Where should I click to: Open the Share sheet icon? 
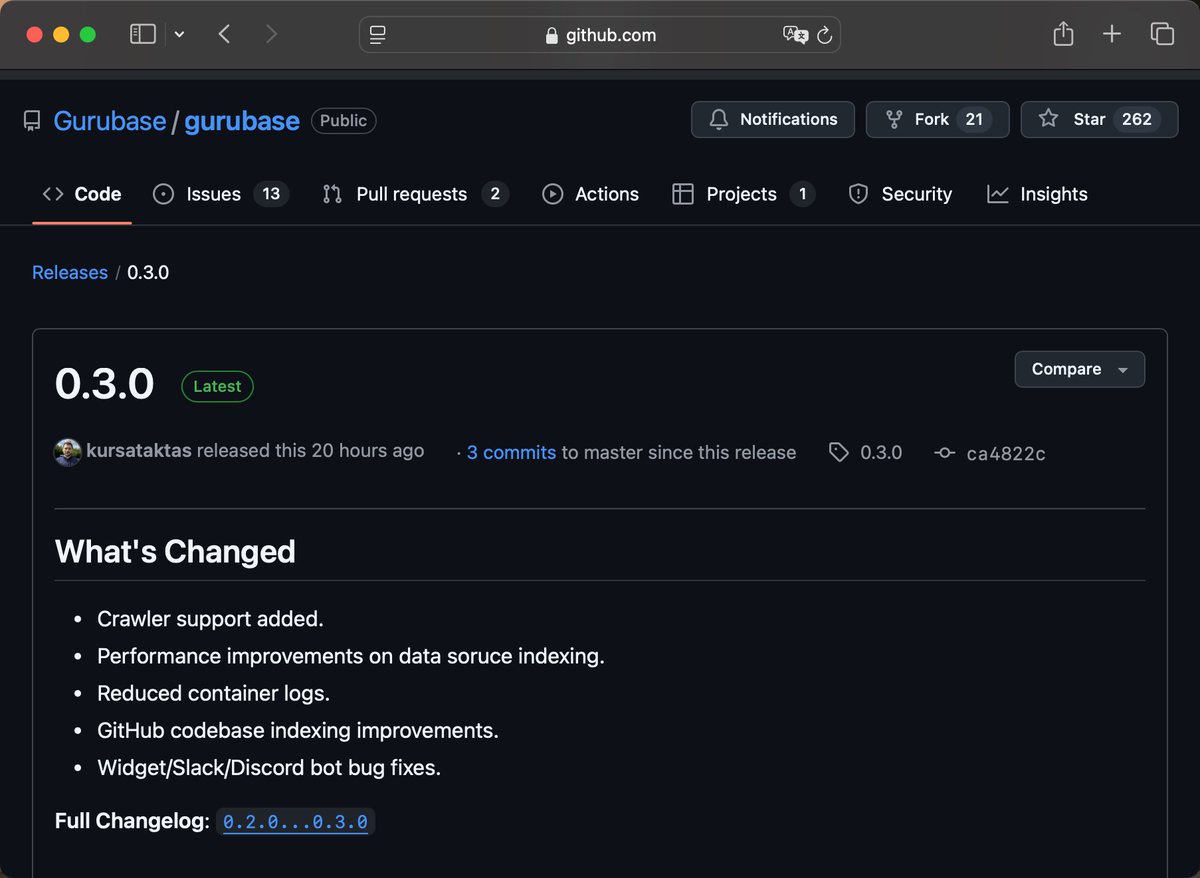click(1063, 33)
